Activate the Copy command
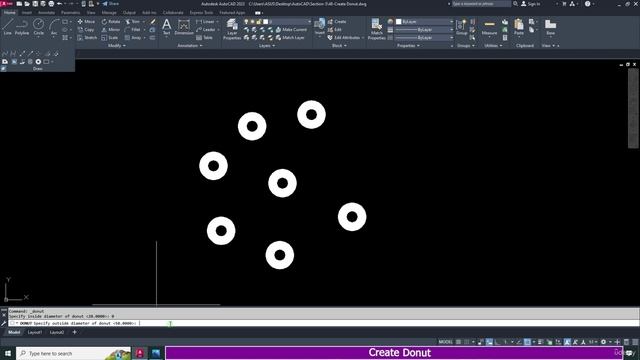This screenshot has width=640, height=360. click(86, 29)
